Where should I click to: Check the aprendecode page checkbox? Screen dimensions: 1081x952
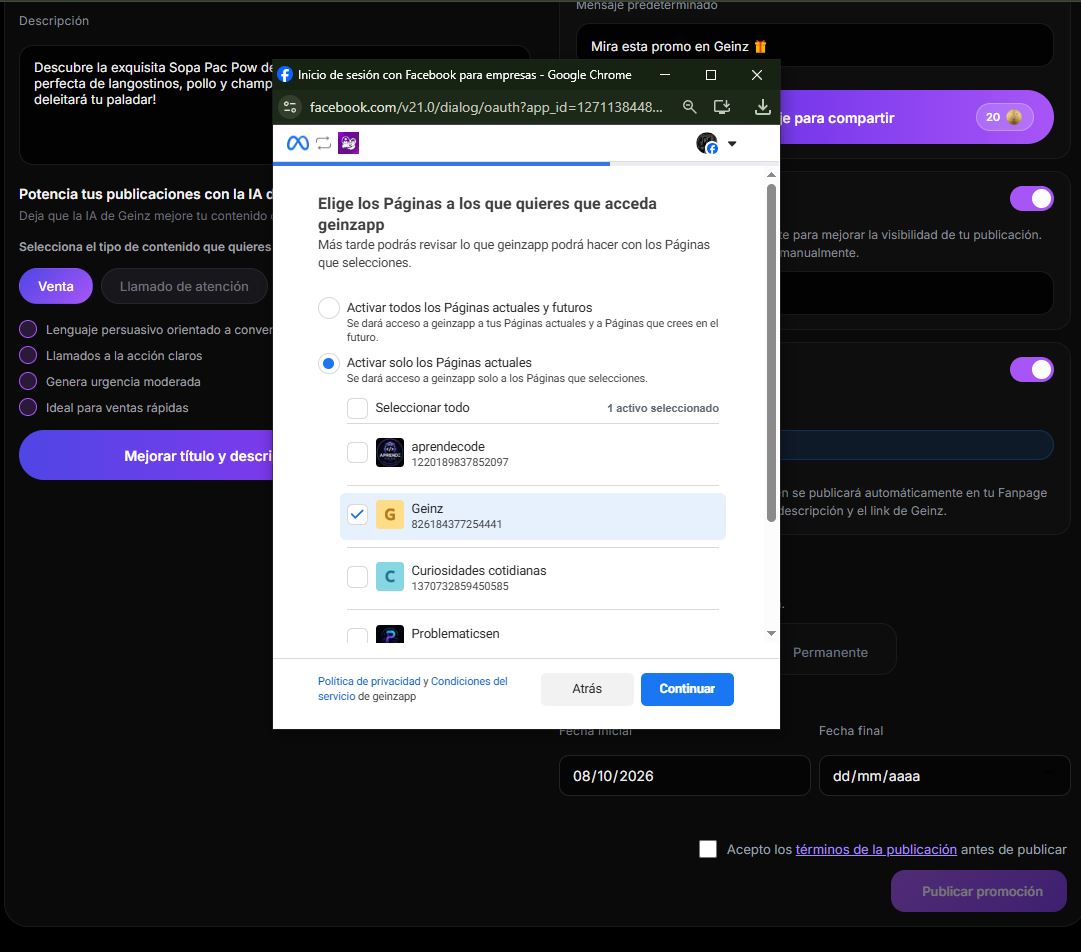pyautogui.click(x=357, y=453)
